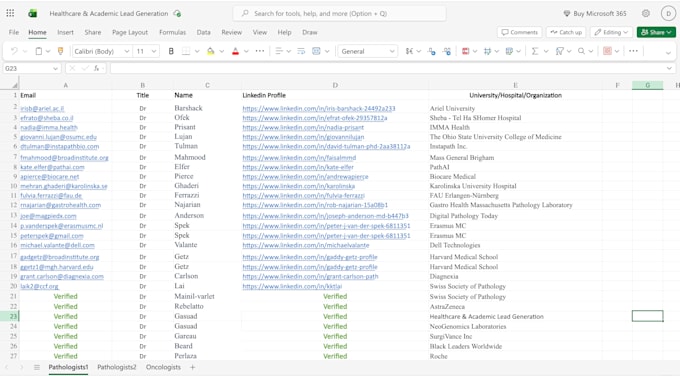The height and width of the screenshot is (376, 680).
Task: Open LinkedIn link for giovannilujan
Action: pos(303,137)
